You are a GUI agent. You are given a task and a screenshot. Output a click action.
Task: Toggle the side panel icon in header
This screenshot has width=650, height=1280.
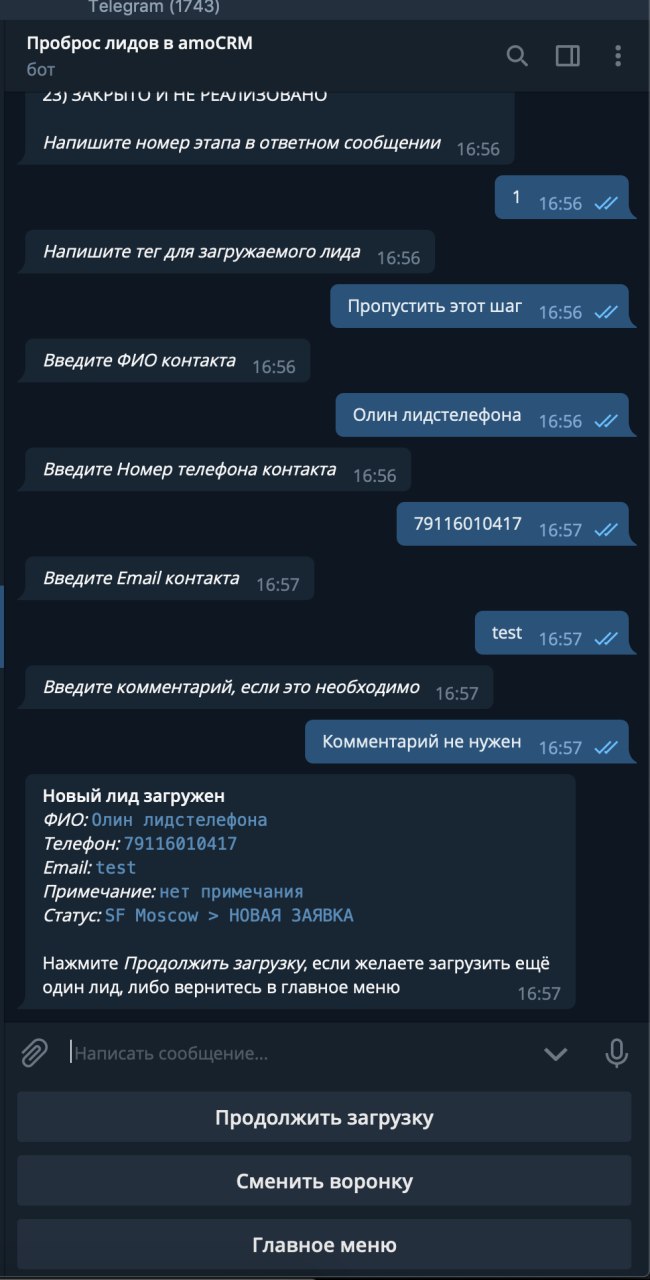pos(568,56)
